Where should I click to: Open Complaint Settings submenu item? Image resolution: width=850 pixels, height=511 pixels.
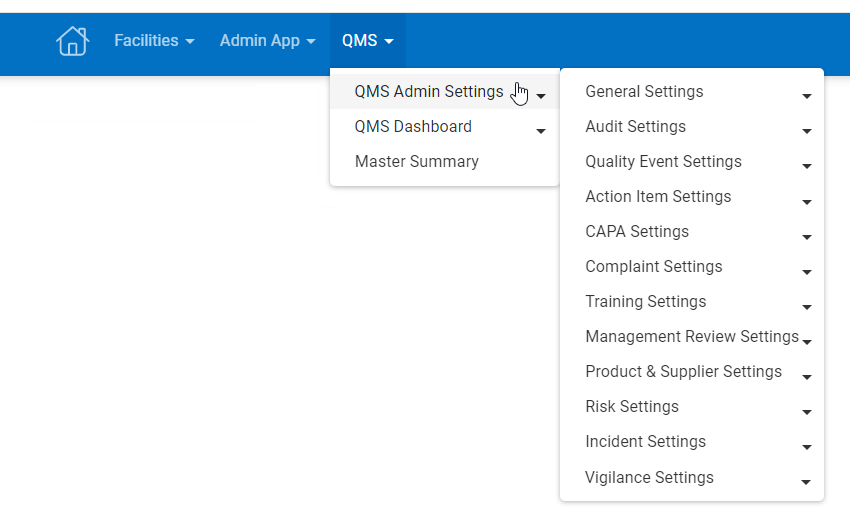653,267
